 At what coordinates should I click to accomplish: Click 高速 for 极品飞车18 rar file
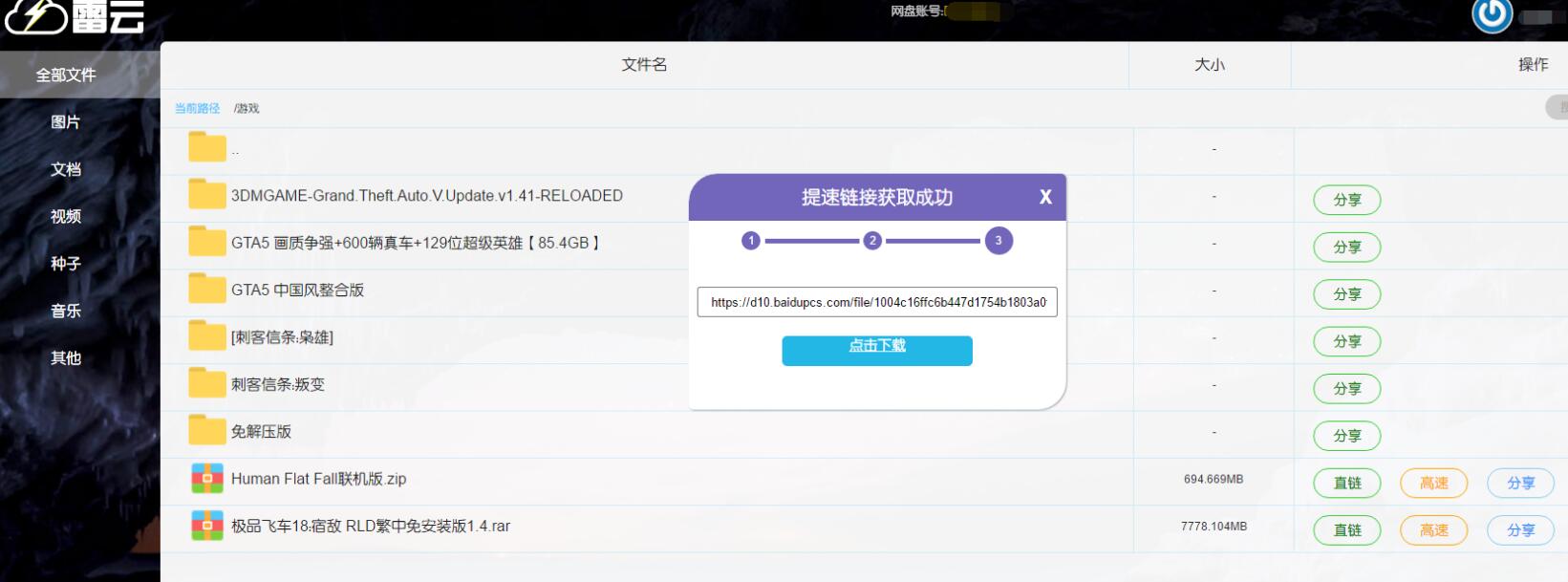coord(1433,530)
